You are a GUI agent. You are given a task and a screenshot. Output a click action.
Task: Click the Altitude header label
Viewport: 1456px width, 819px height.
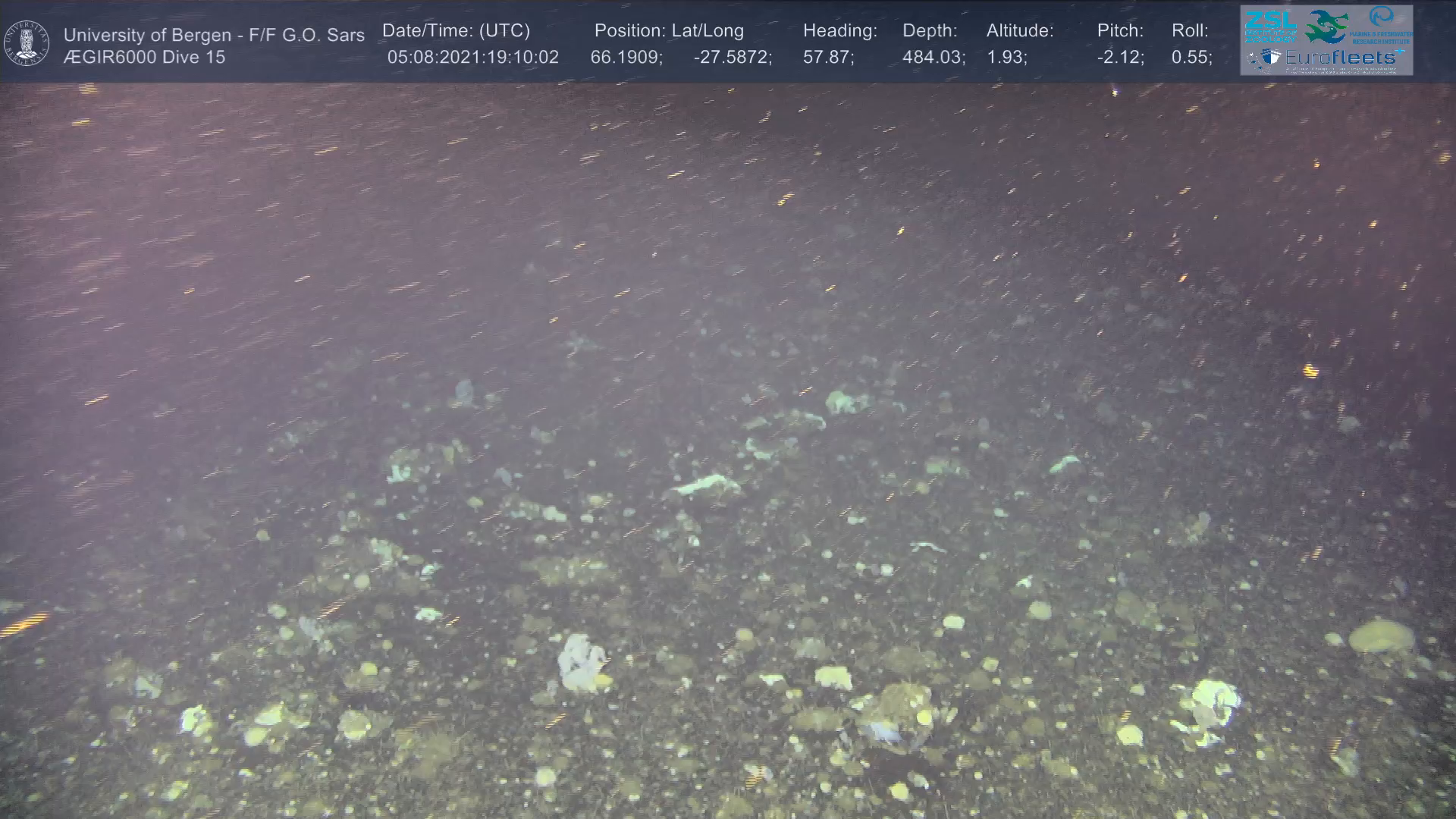[x=1020, y=31]
